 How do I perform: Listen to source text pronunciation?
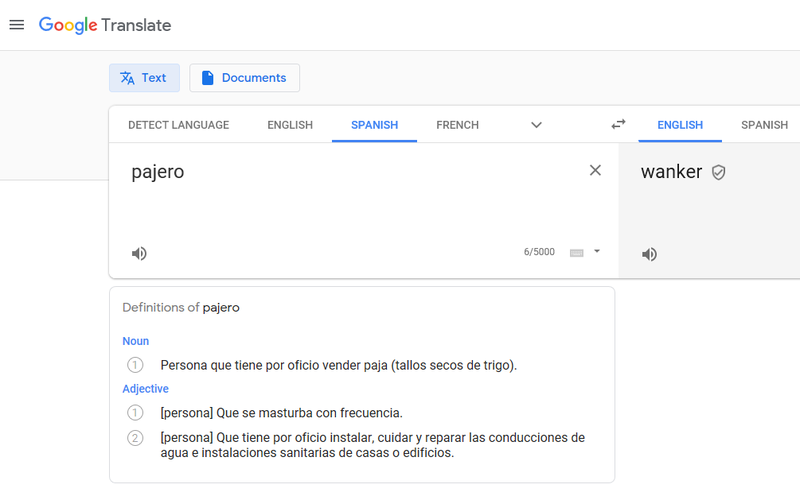coord(139,254)
